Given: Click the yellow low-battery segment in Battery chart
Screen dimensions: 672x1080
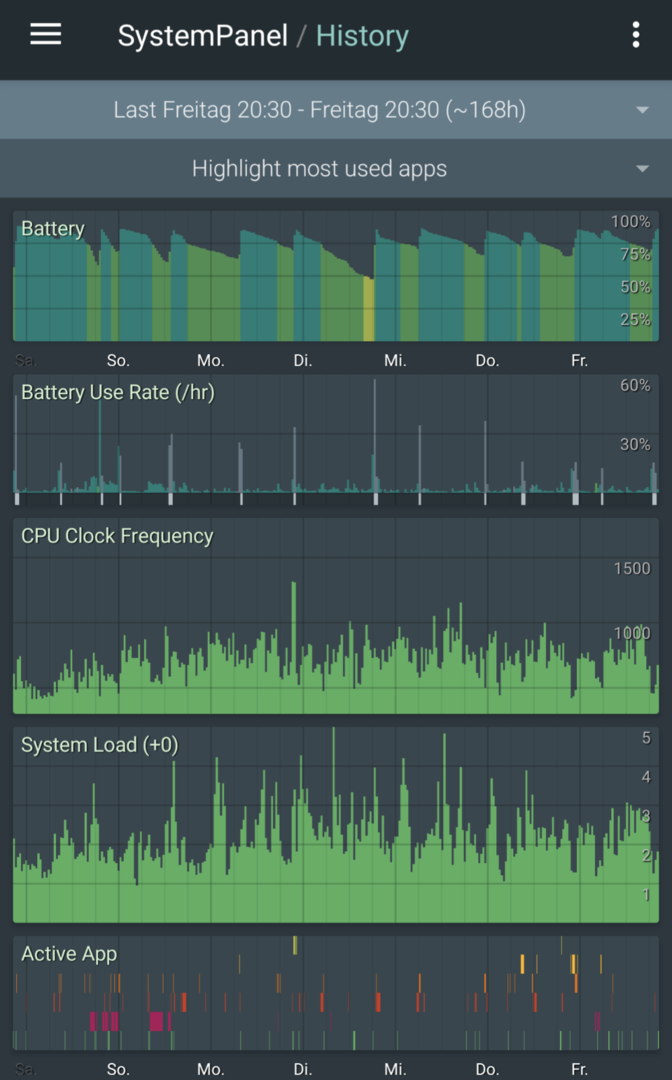Looking at the screenshot, I should click(368, 310).
